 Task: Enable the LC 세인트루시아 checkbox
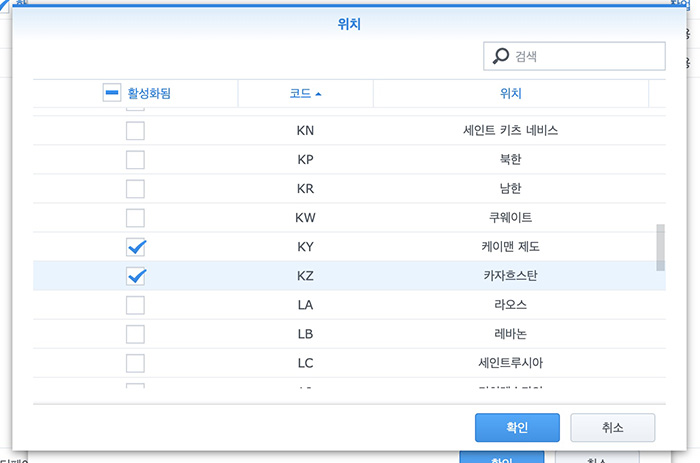(135, 363)
